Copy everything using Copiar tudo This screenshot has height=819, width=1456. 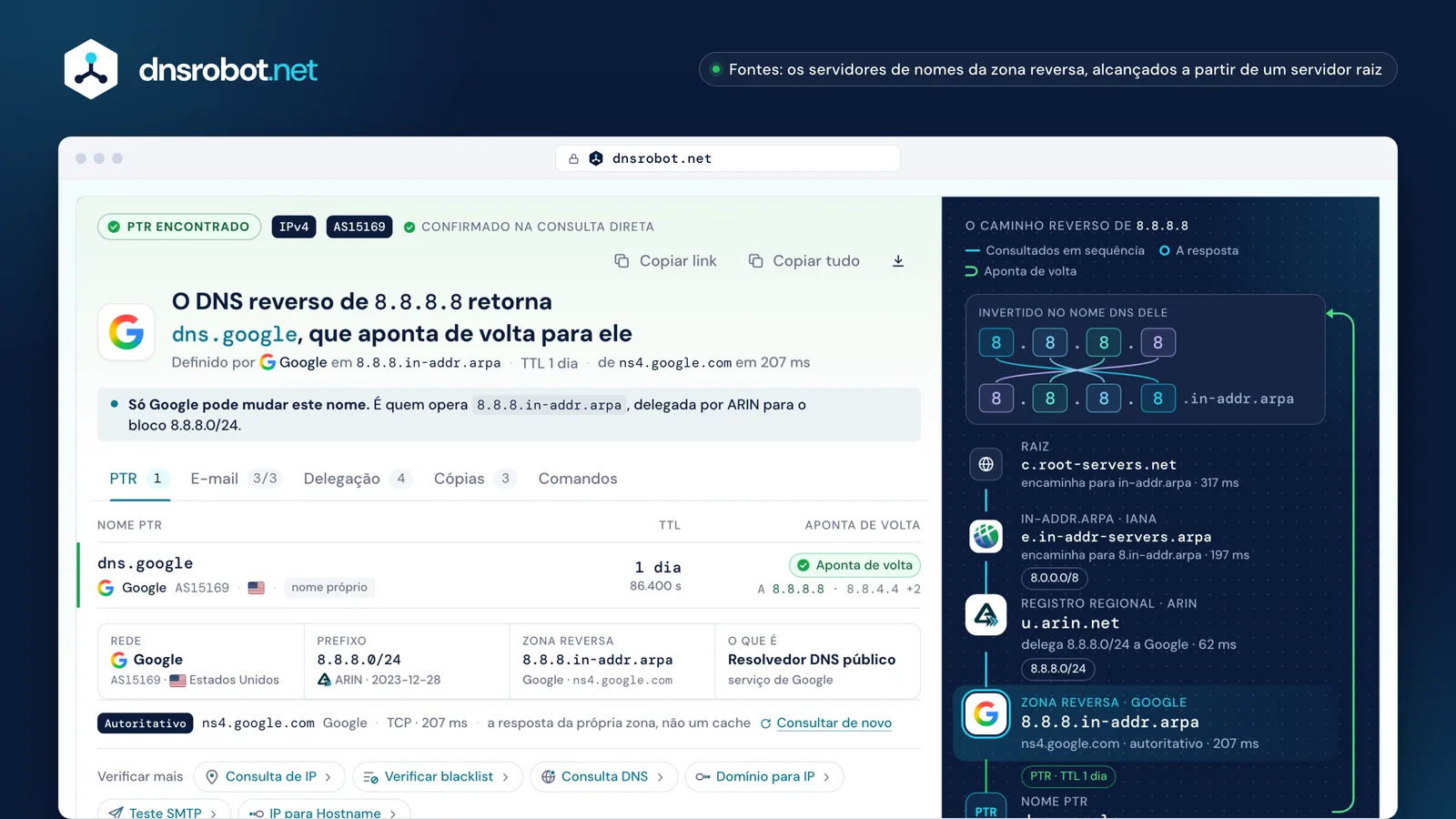point(804,261)
